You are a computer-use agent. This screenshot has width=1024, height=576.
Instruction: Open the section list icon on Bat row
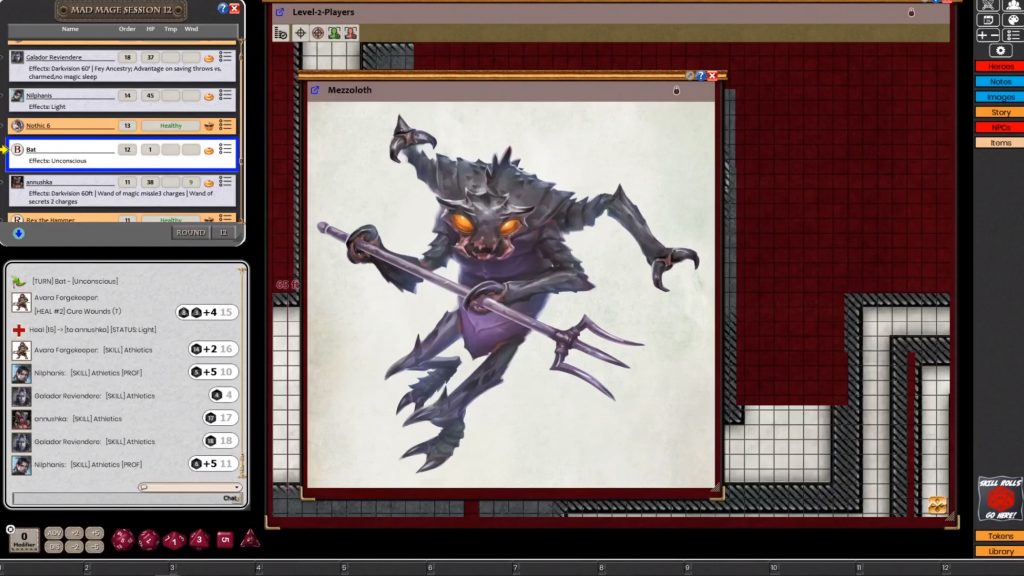coord(225,150)
